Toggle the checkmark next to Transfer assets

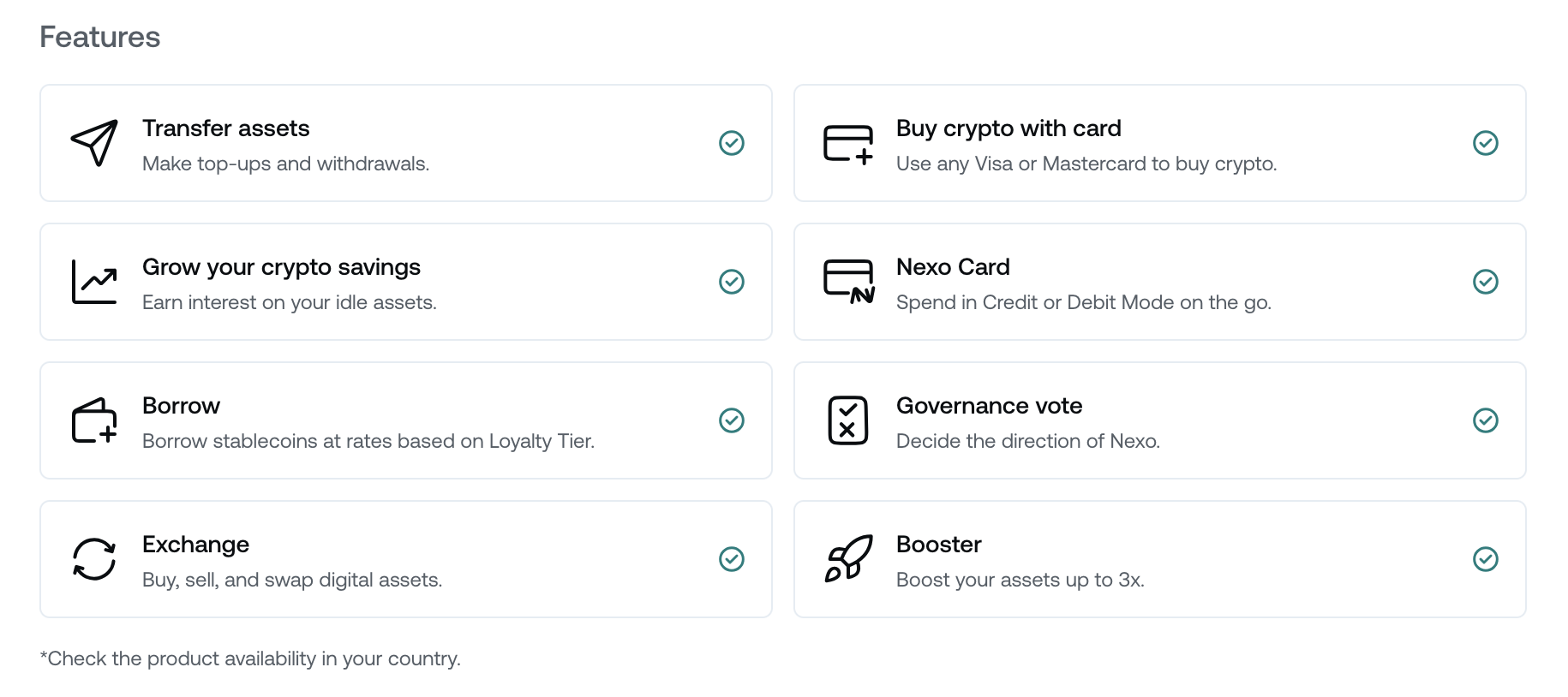732,143
